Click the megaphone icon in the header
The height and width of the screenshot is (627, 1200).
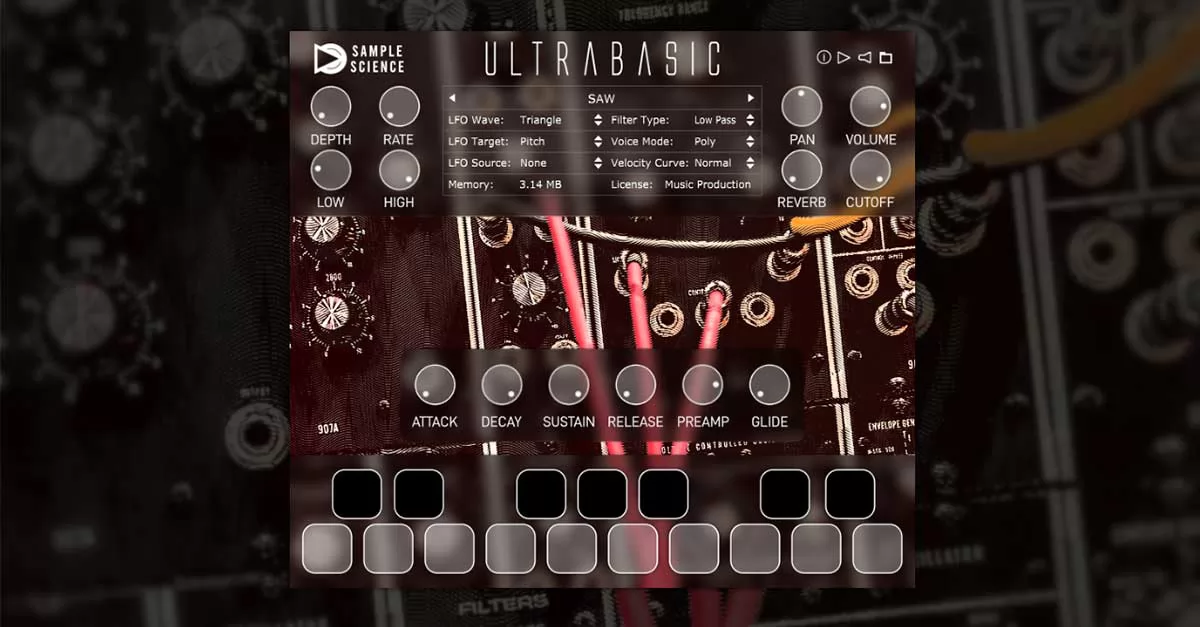(865, 58)
